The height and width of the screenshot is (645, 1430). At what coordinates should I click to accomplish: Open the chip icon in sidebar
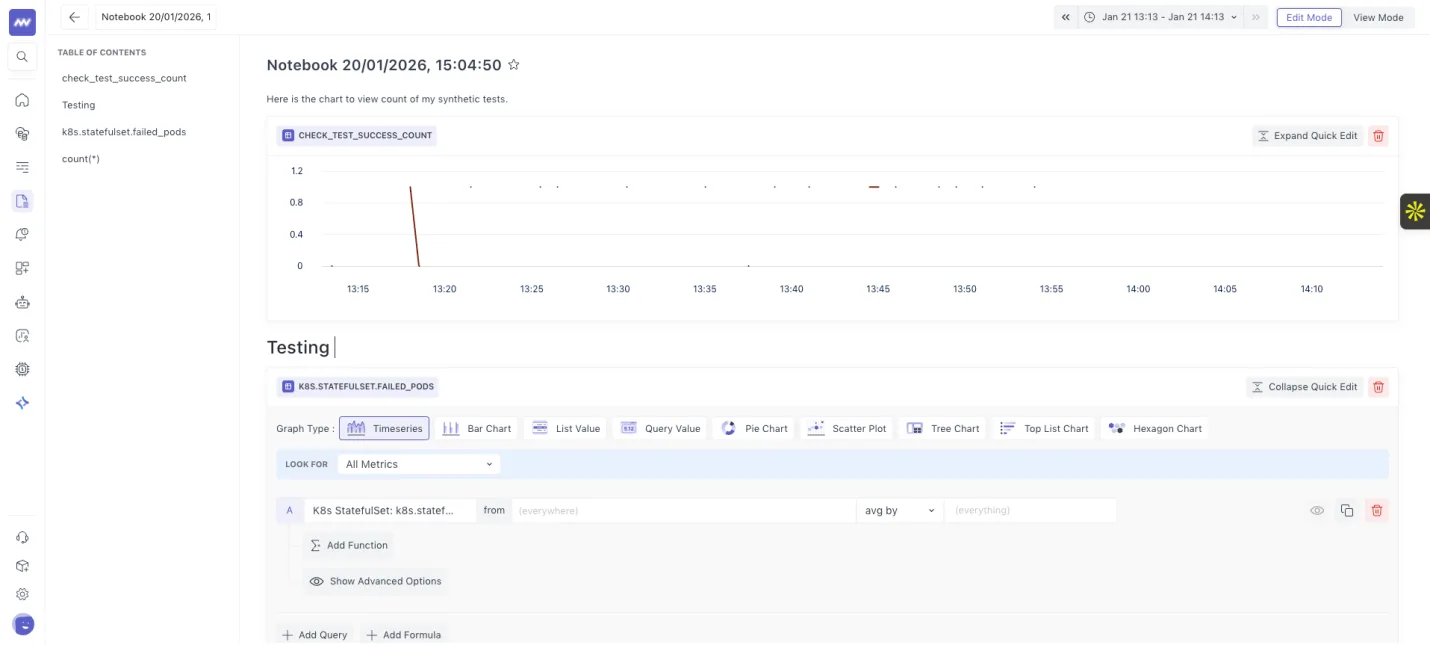click(22, 369)
